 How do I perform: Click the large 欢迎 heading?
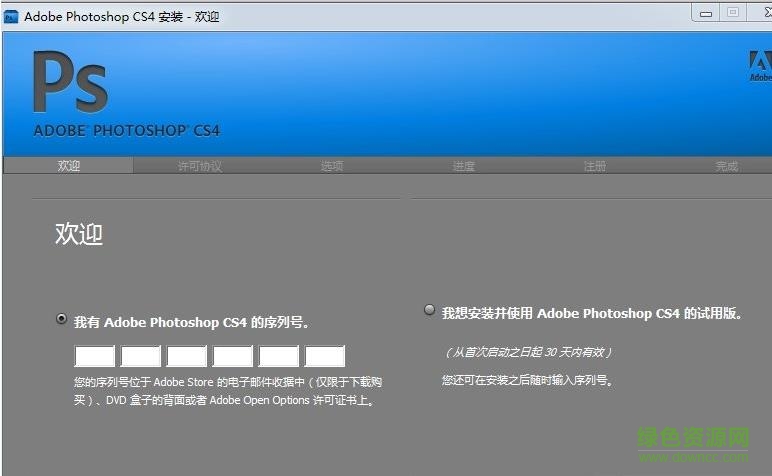(x=79, y=233)
